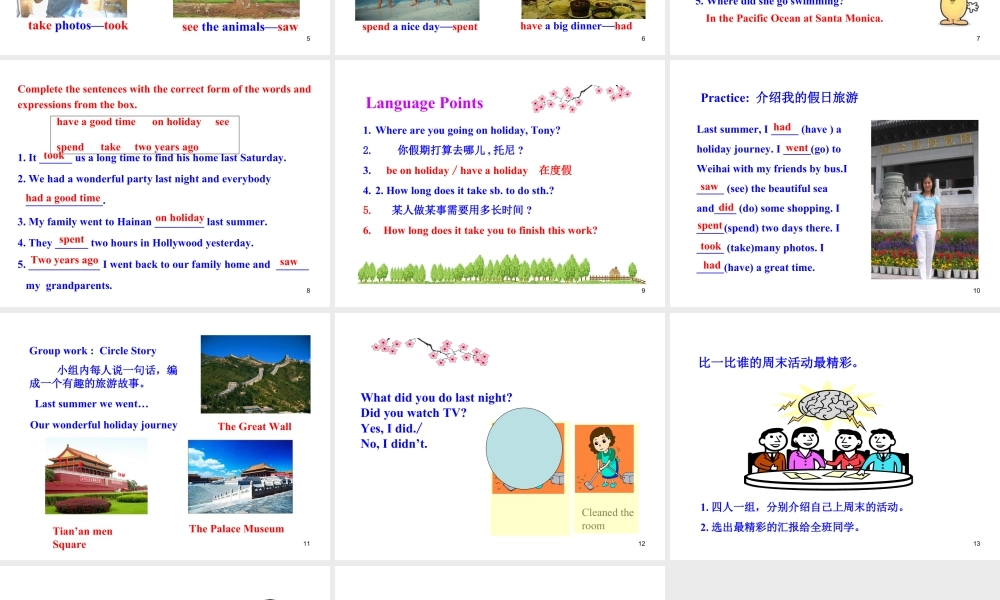This screenshot has width=1000, height=600.
Task: Select the row of green trees graphic
Action: pyautogui.click(x=500, y=268)
